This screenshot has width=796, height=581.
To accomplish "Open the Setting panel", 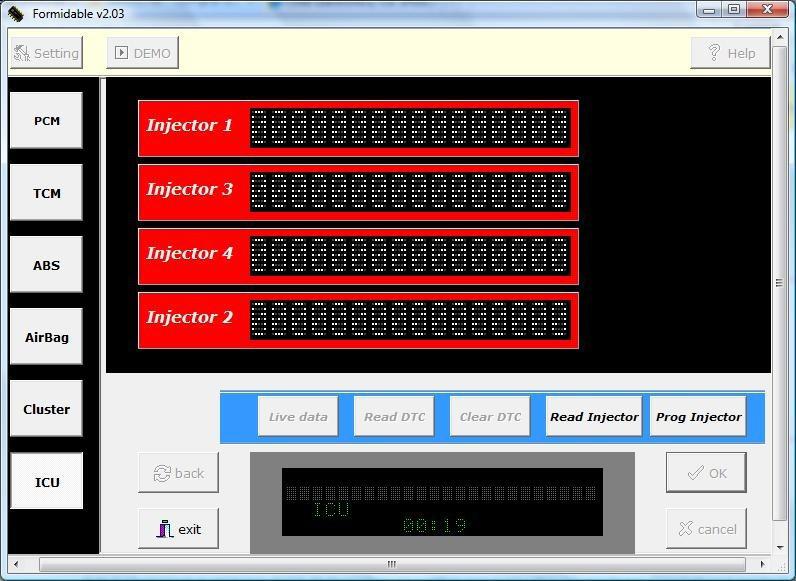I will (x=45, y=53).
